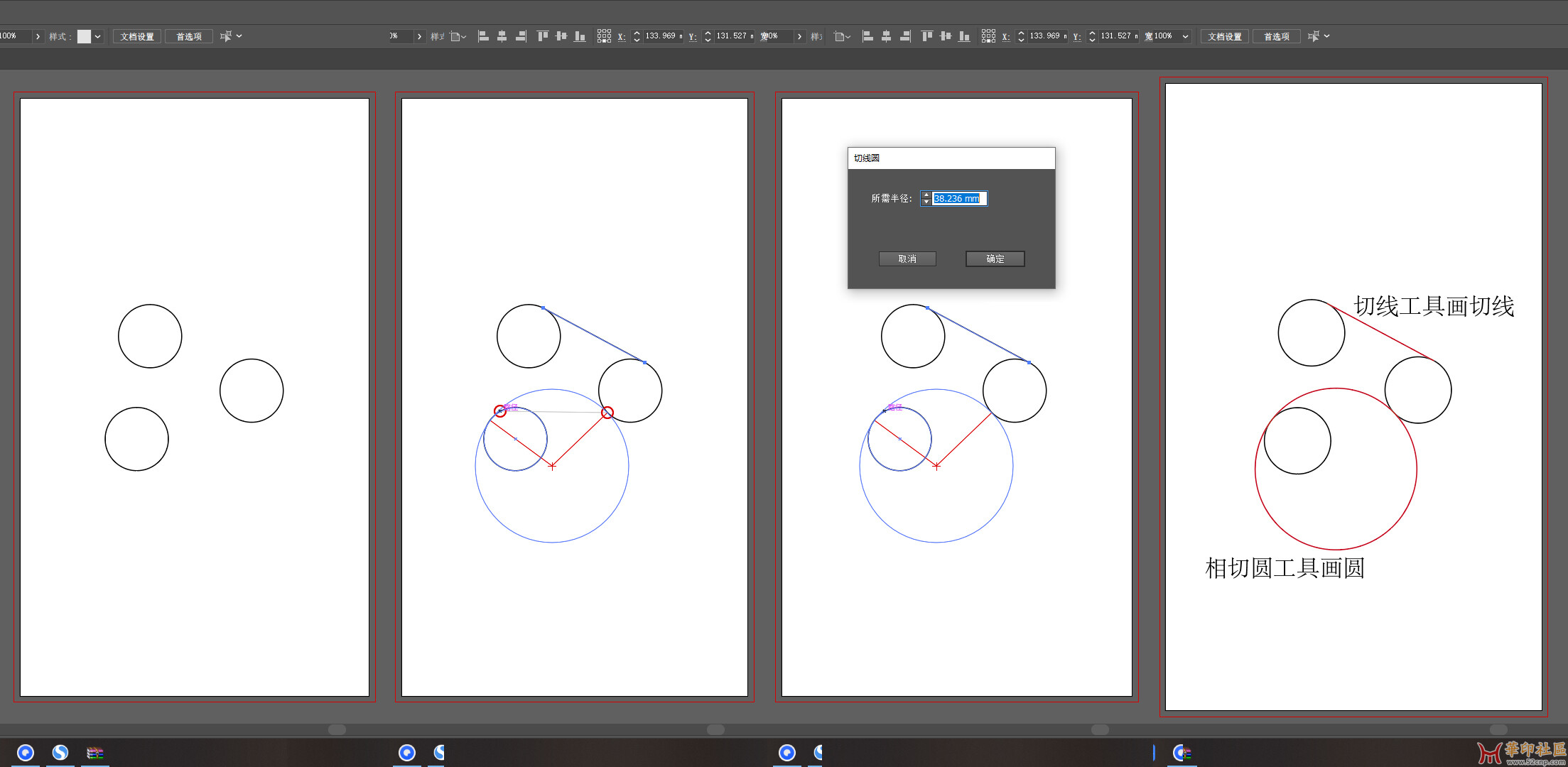Screen dimensions: 1568x767
Task: Click reference point grid icon above third artboard
Action: (988, 36)
